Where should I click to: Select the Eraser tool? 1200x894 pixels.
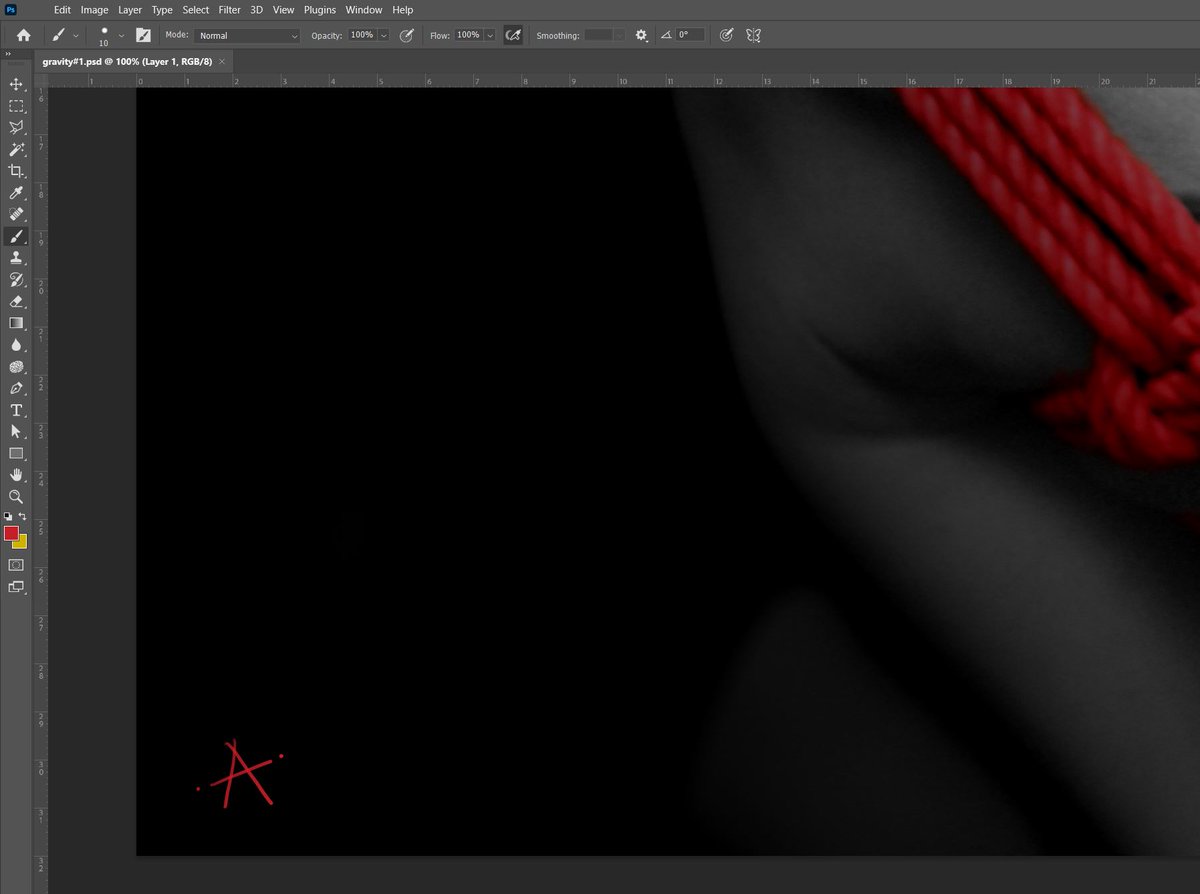16,301
